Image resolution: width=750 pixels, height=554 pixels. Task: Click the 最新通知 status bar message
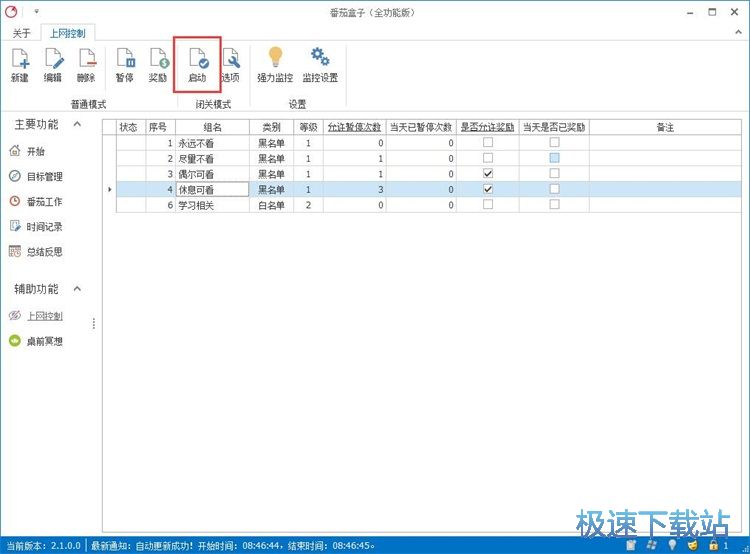[x=233, y=545]
